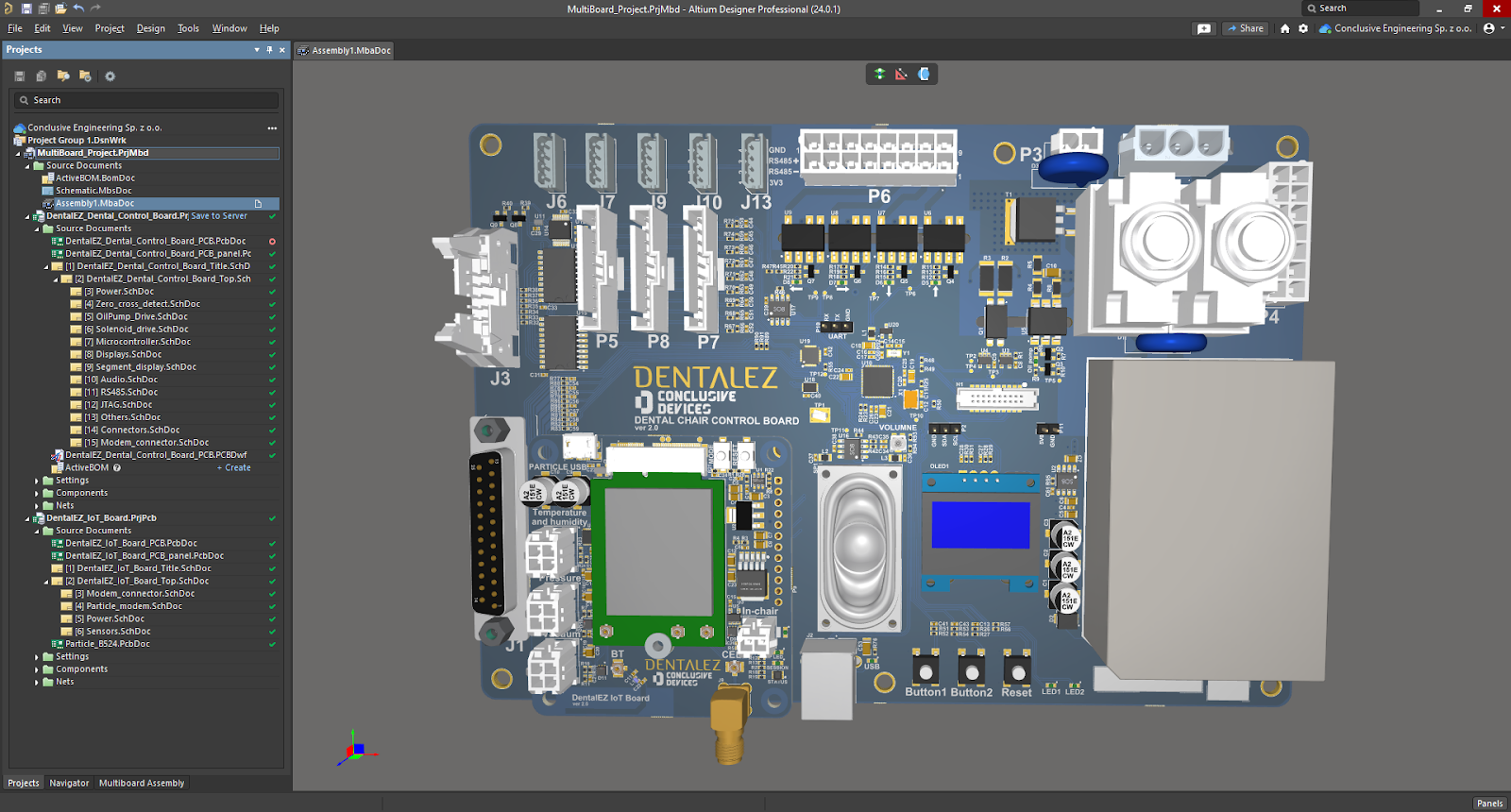Select the Projects bottom panel tab
This screenshot has height=812, width=1511.
tap(24, 783)
